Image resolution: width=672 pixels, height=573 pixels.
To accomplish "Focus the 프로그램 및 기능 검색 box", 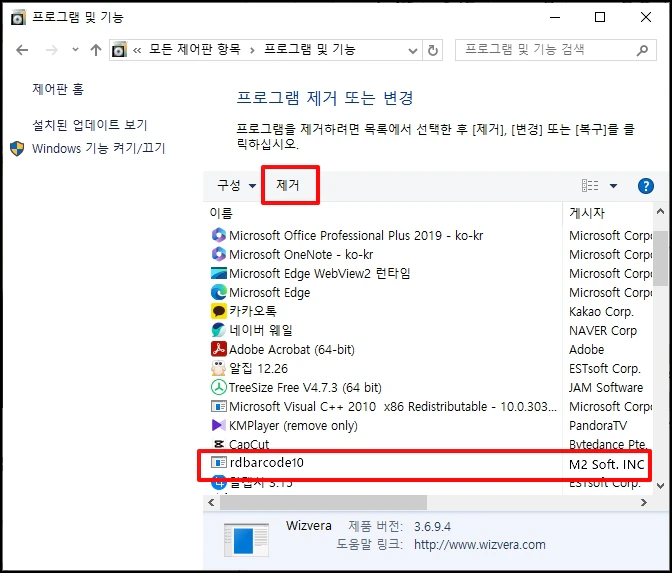I will point(555,50).
